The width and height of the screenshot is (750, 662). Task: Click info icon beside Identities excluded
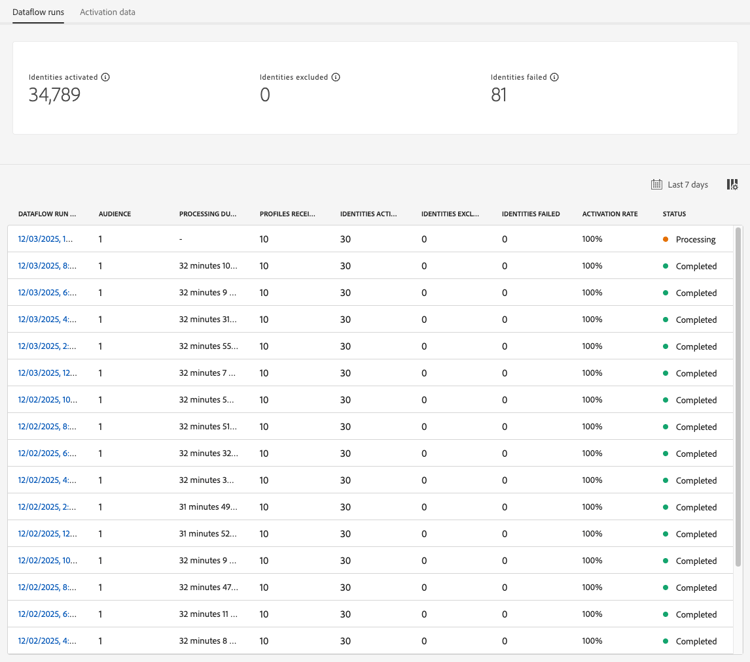coord(336,77)
